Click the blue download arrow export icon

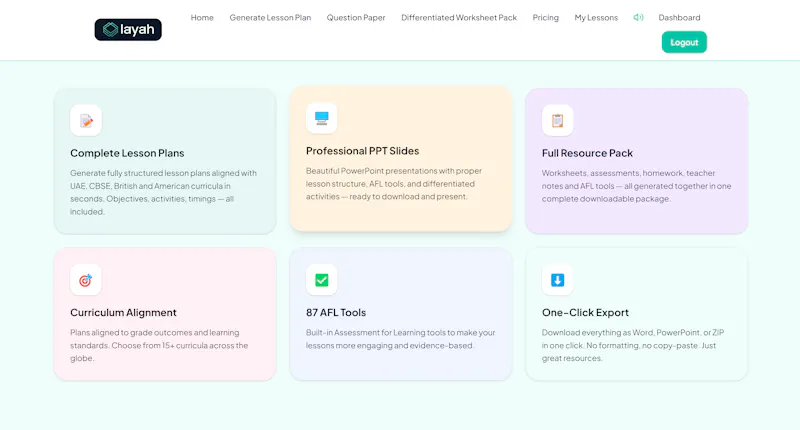pos(557,280)
